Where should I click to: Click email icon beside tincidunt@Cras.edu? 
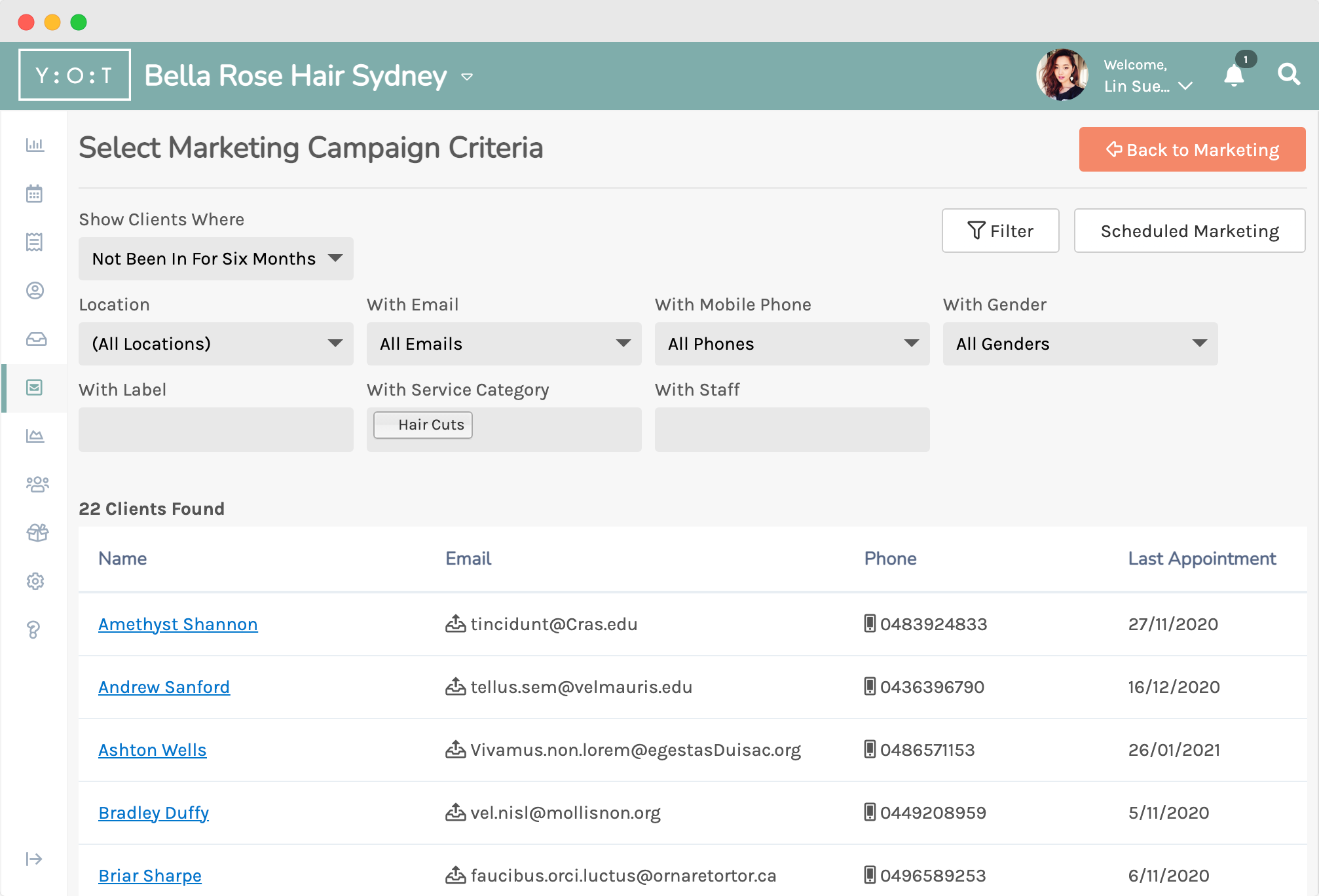[455, 624]
